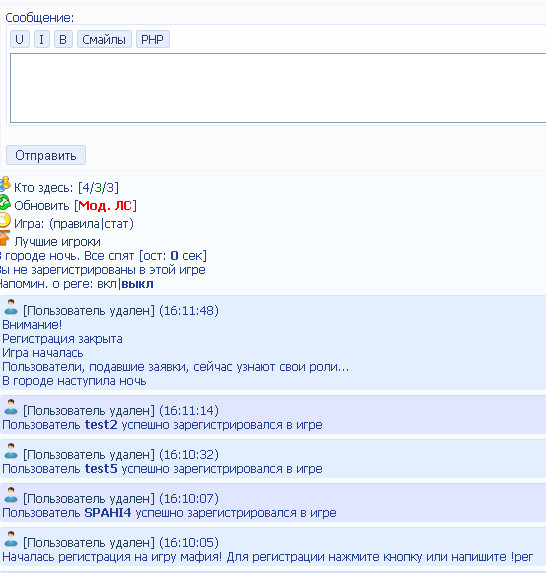Apply bold with the B button
Image resolution: width=546 pixels, height=573 pixels.
pyautogui.click(x=63, y=39)
